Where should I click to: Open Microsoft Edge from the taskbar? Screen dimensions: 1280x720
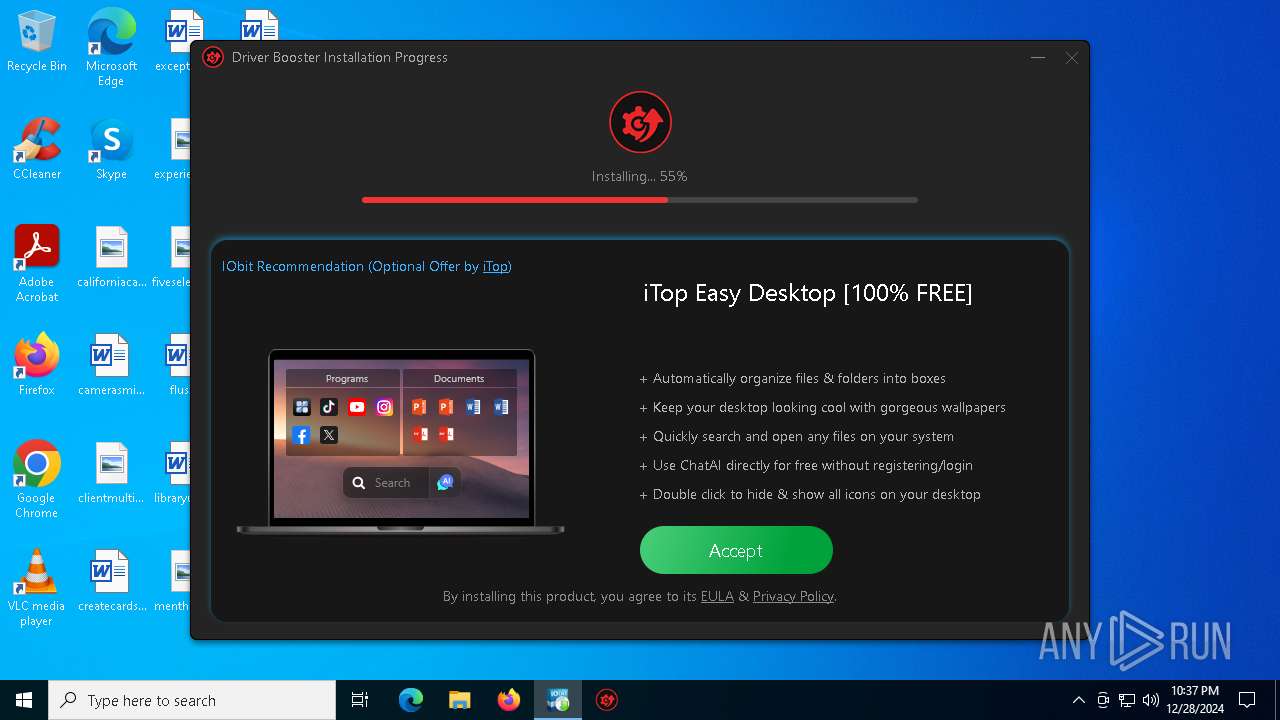coord(411,700)
